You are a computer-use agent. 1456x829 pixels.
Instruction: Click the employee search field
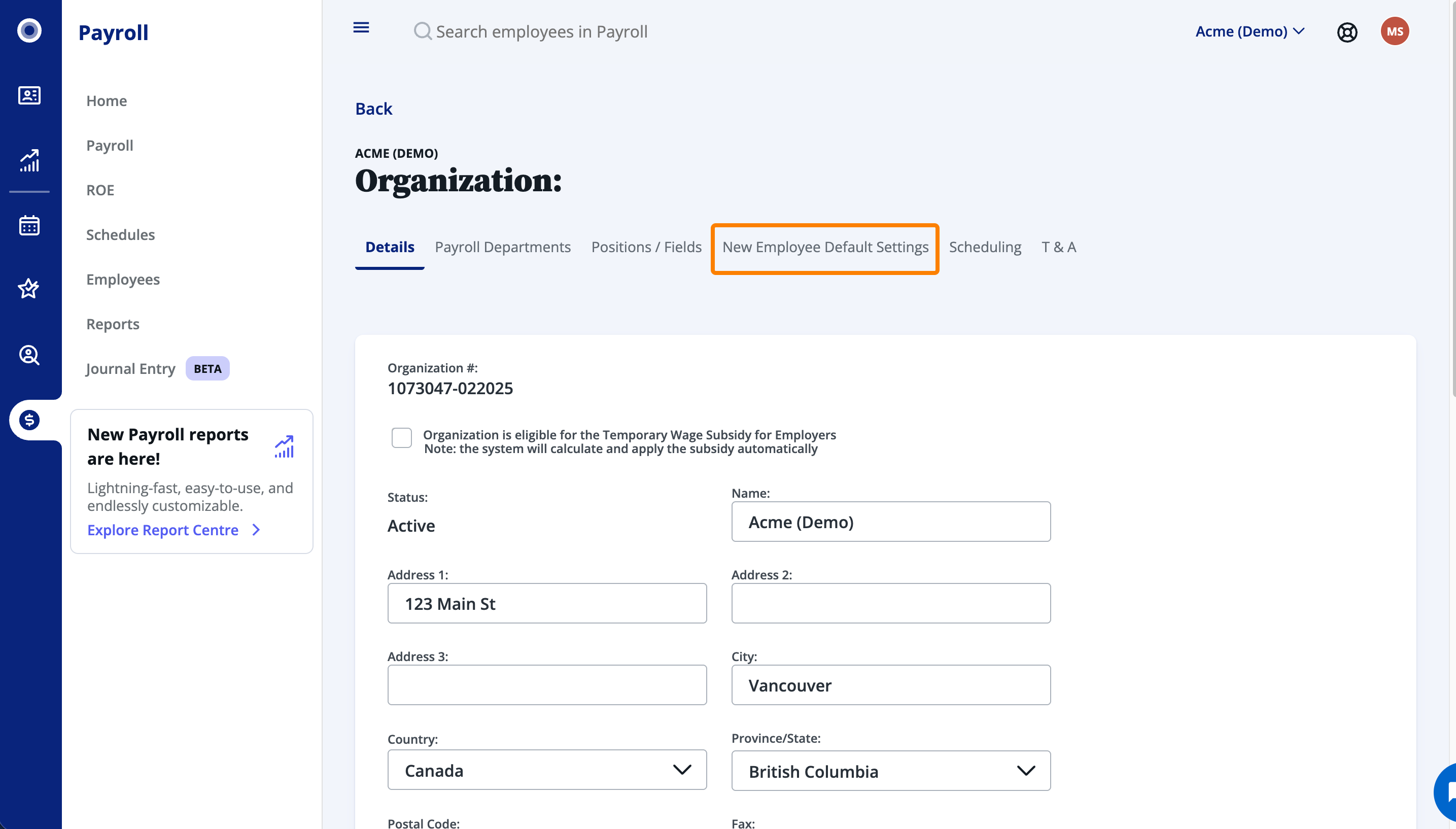coord(541,31)
